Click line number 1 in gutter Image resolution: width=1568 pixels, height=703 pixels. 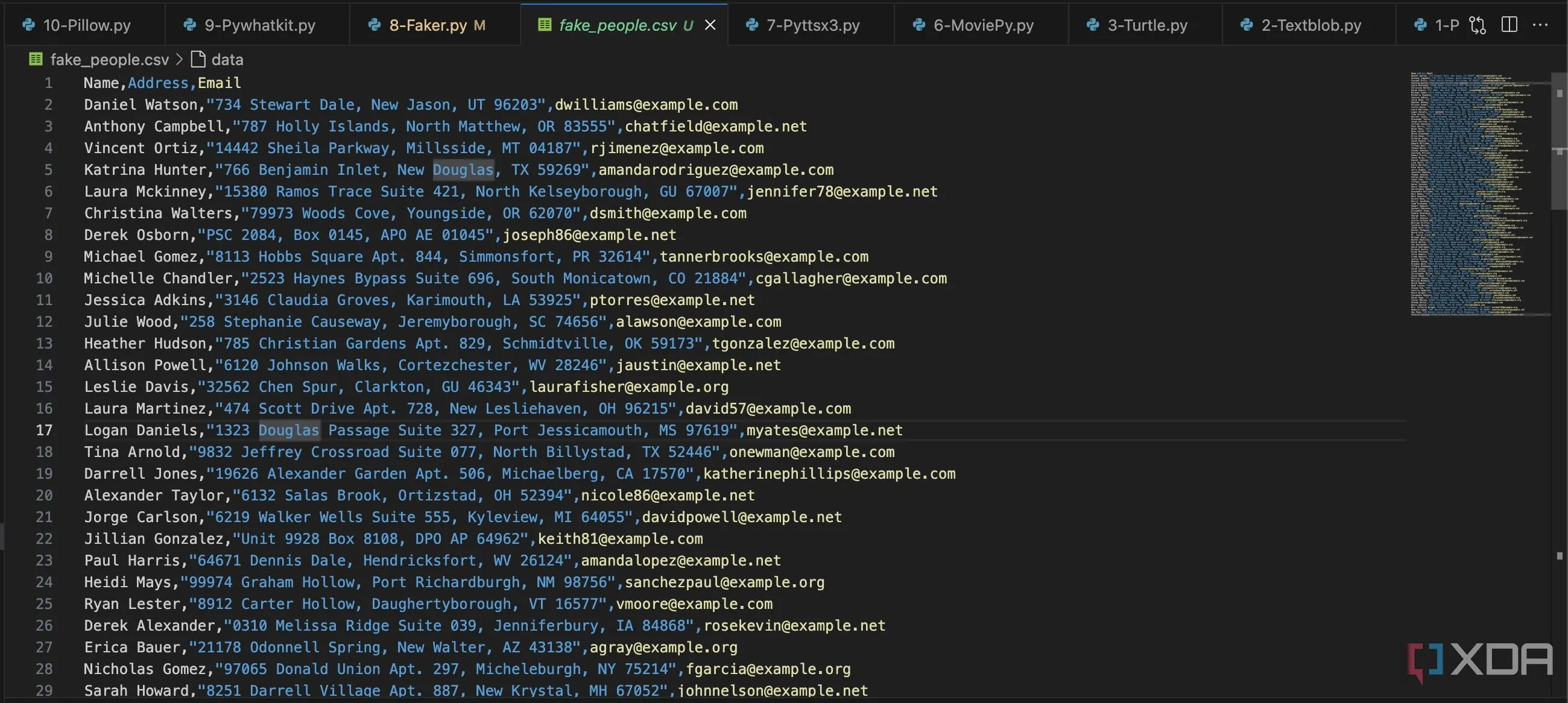coord(48,83)
